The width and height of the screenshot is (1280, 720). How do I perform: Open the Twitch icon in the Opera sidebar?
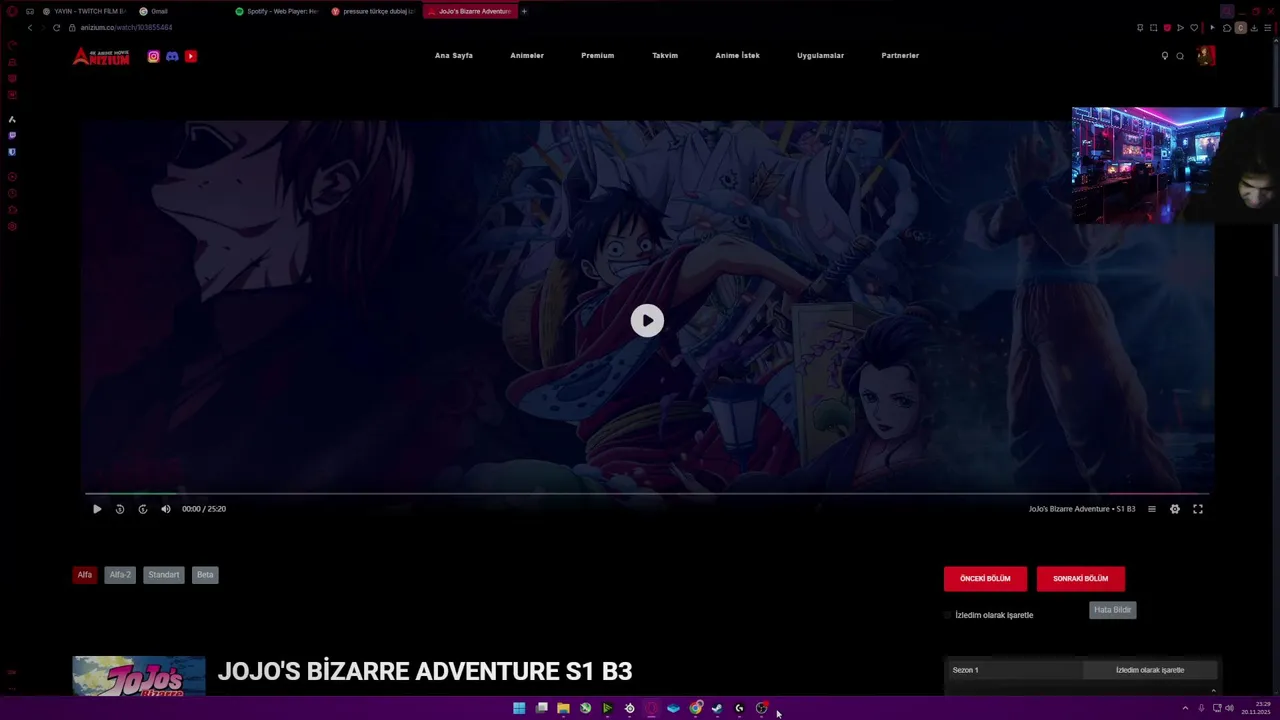click(12, 135)
